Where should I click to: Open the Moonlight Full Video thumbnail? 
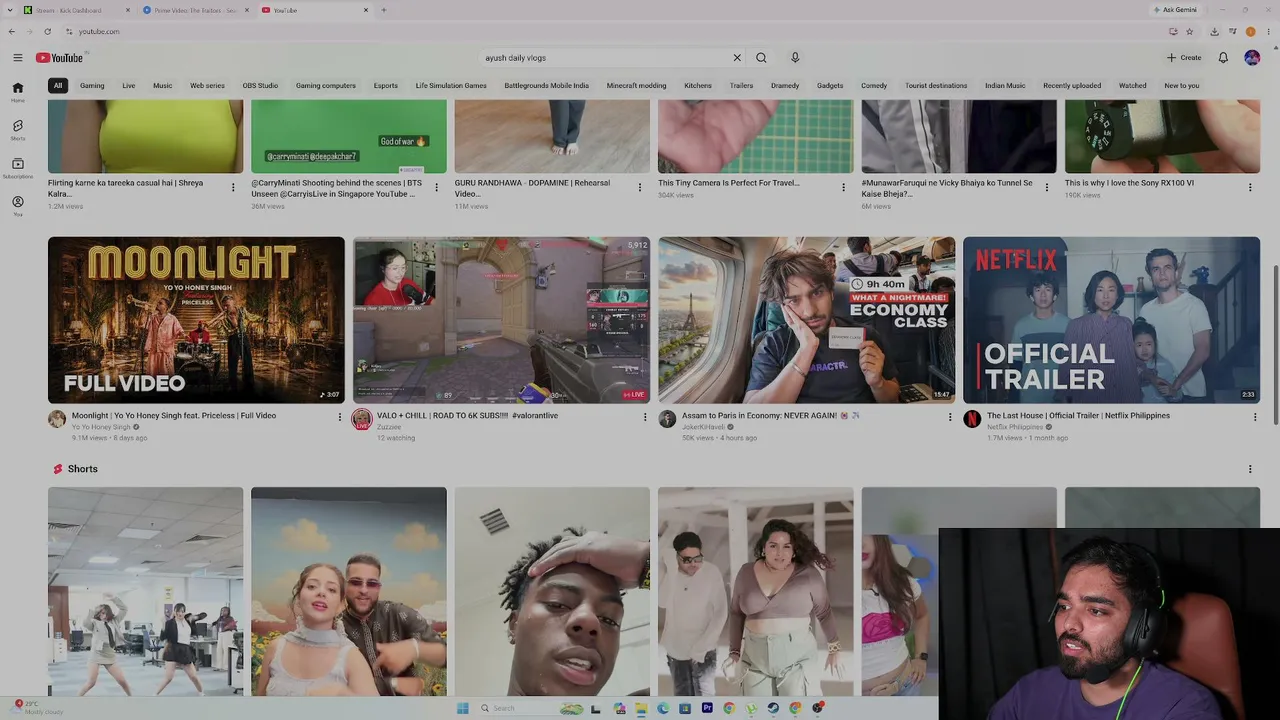(x=196, y=320)
